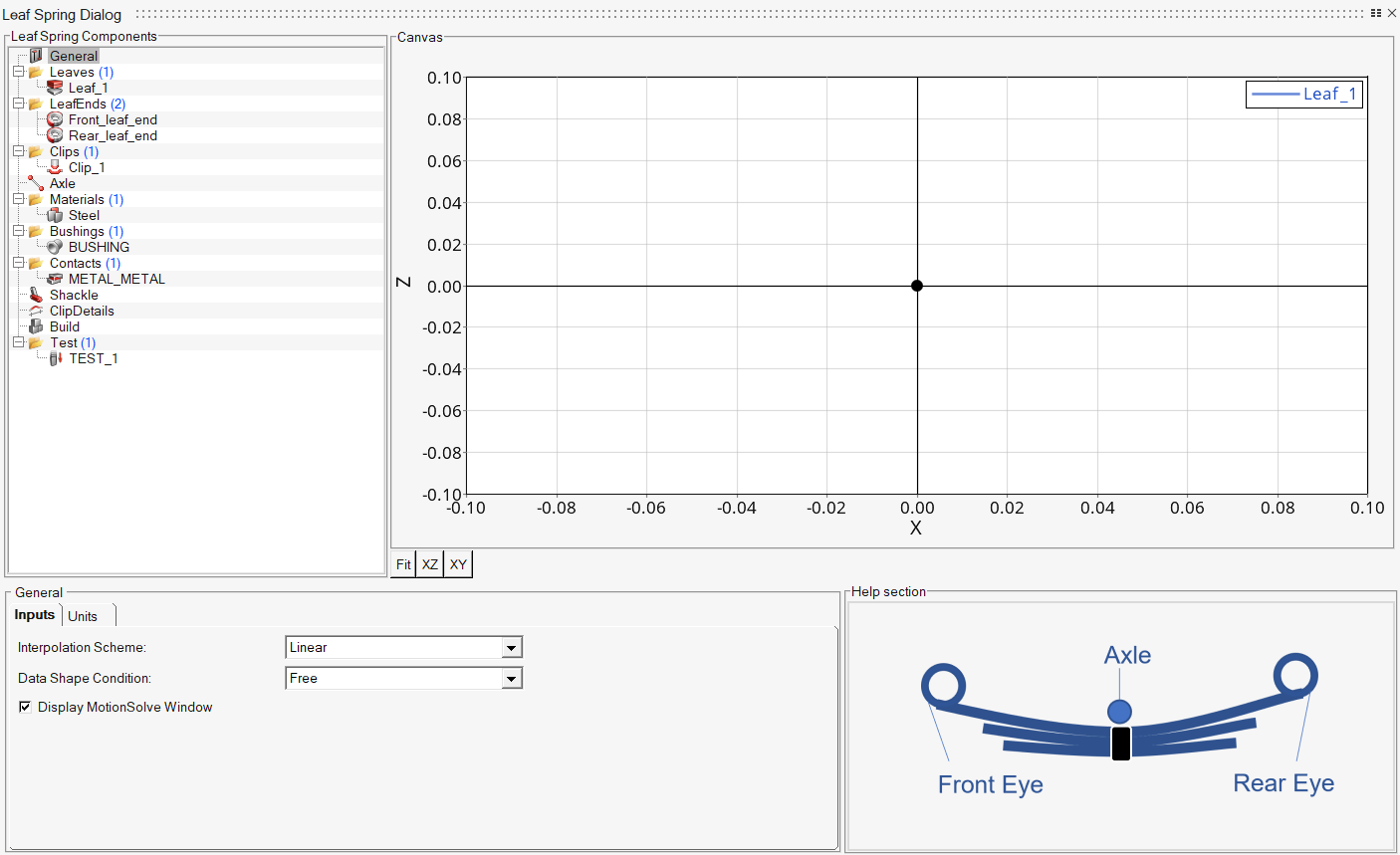The width and height of the screenshot is (1400, 855).
Task: Select the Rear_leaf_end component icon
Action: point(55,135)
